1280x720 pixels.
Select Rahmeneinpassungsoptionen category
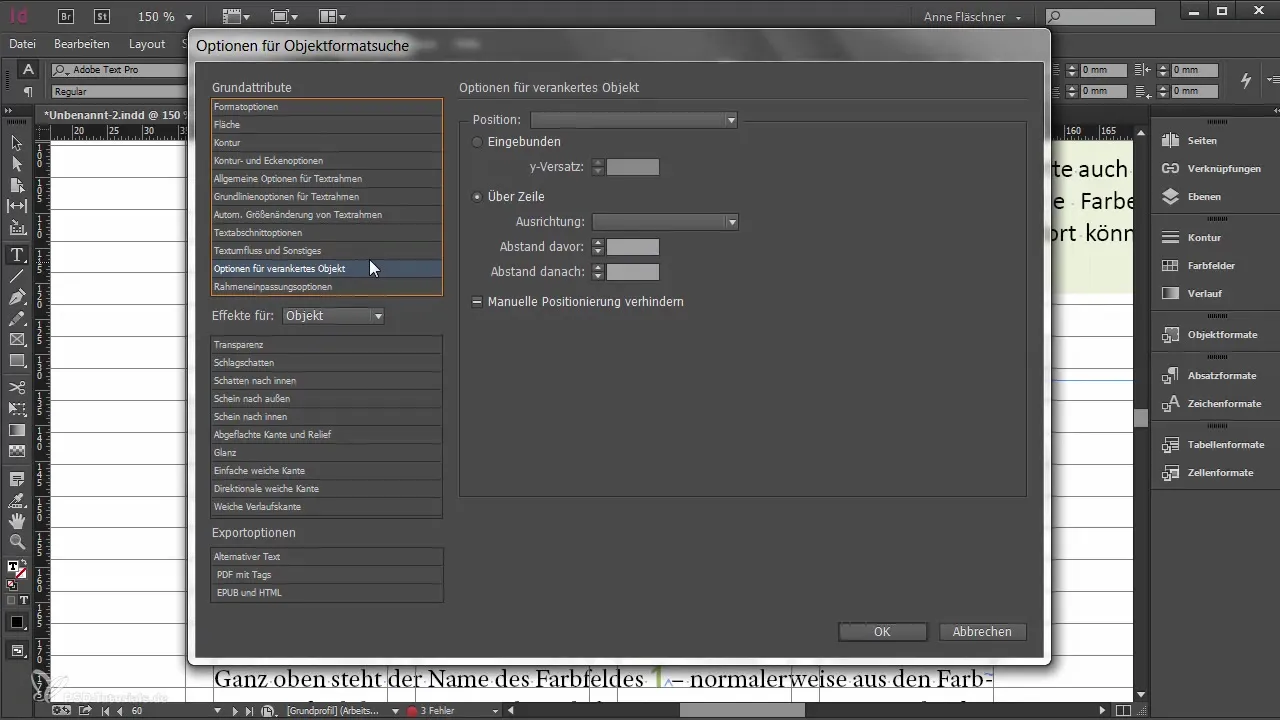(x=327, y=287)
